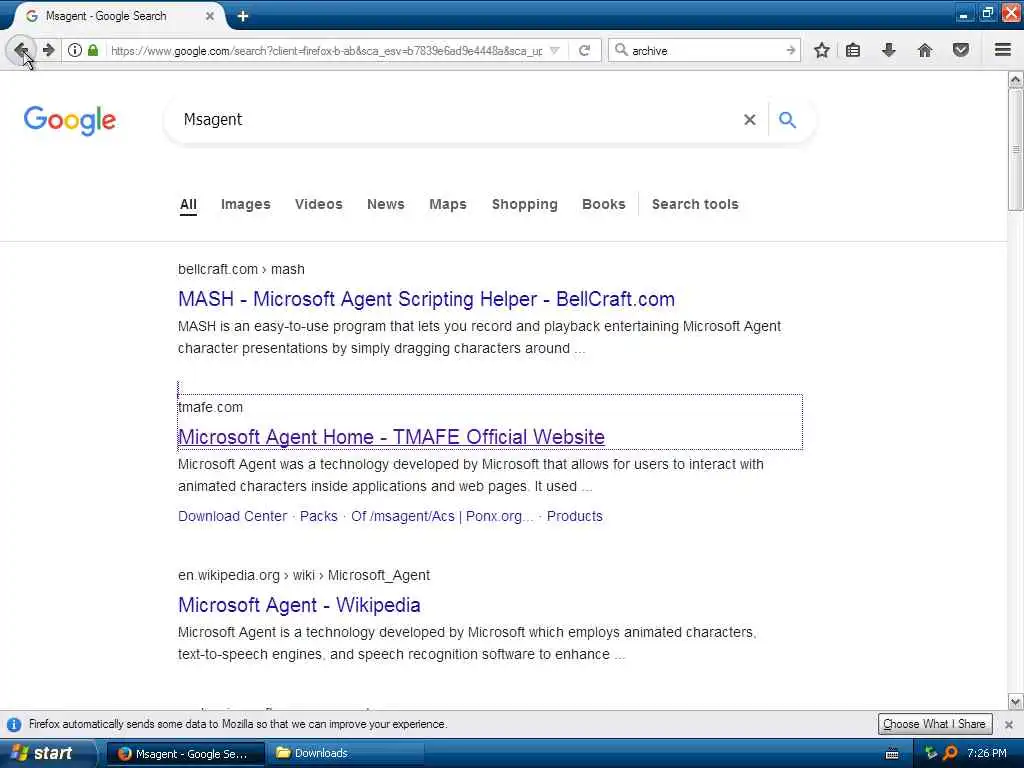Click the green padlock security icon
1024x768 pixels.
coord(93,50)
